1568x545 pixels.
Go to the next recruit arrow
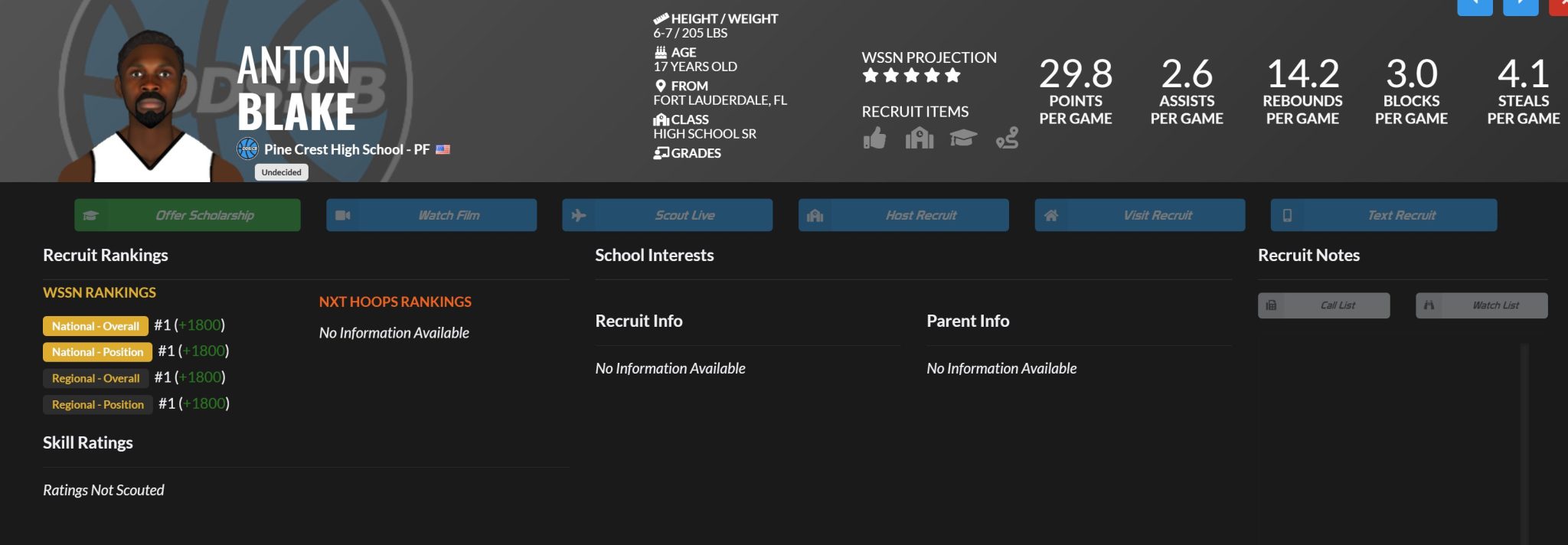[1521, 6]
